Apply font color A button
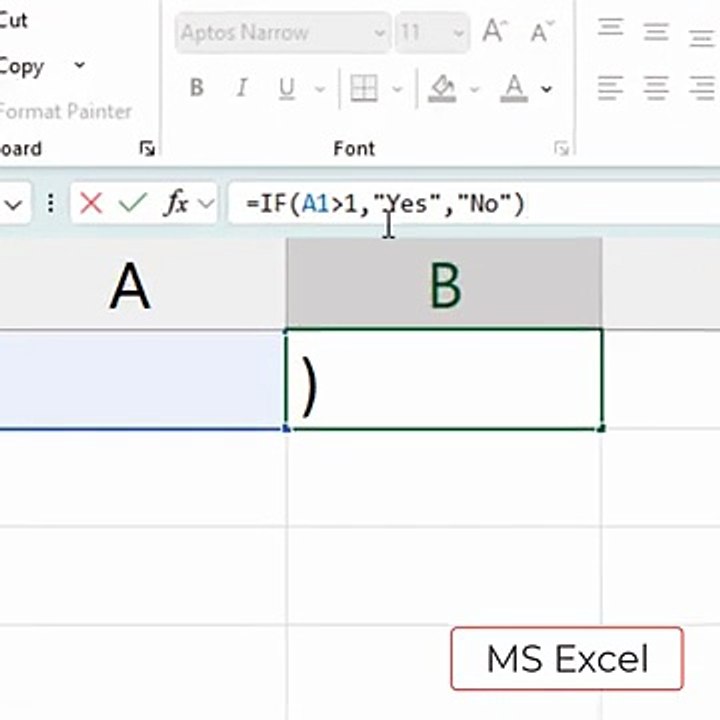The height and width of the screenshot is (720, 720). [514, 88]
